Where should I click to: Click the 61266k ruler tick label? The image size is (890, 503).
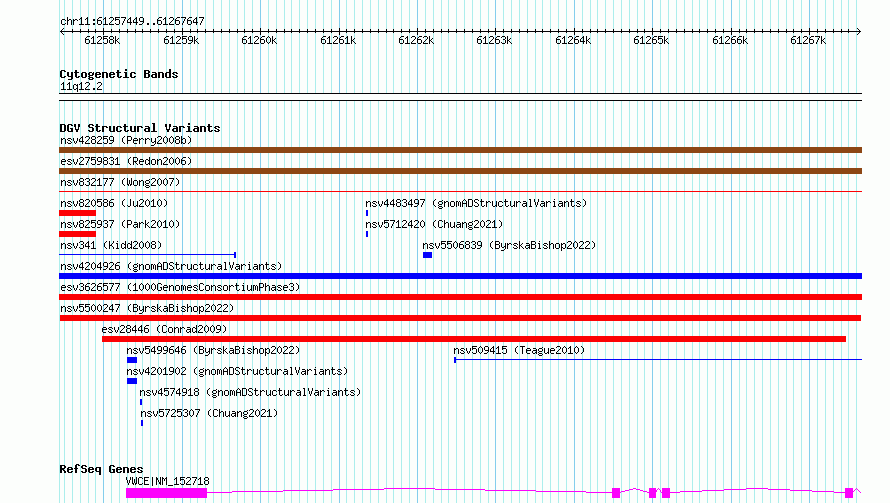[x=730, y=40]
